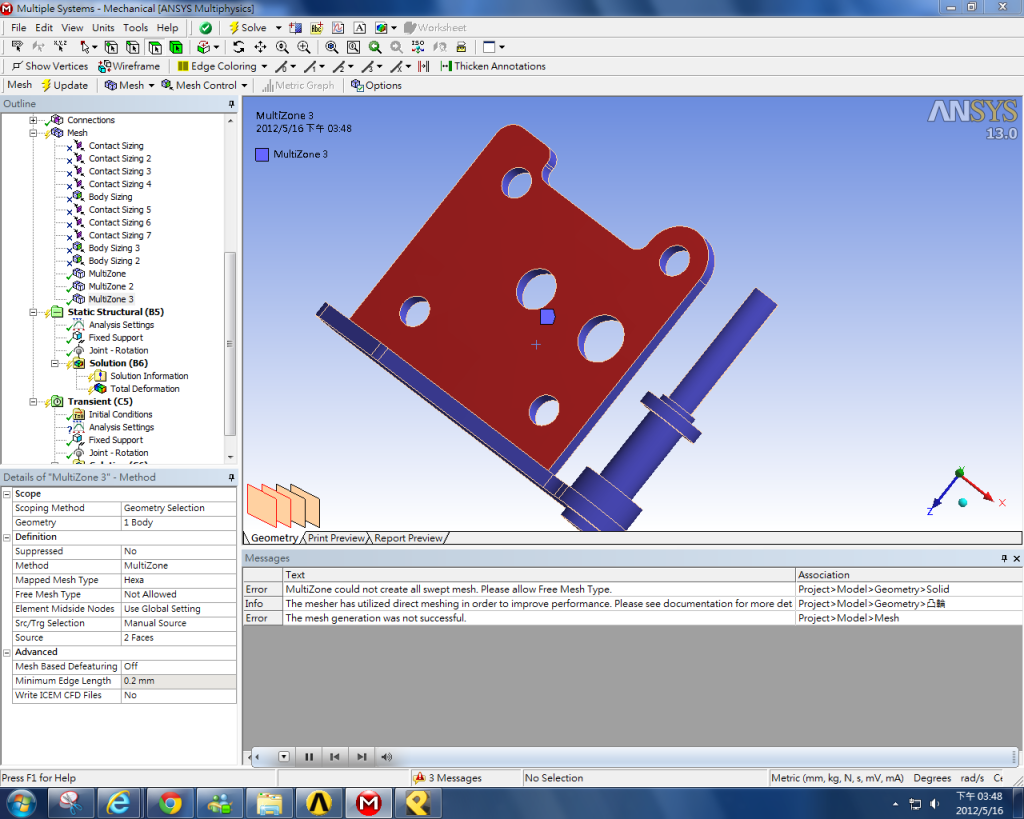Select the Rotate view tool
The height and width of the screenshot is (819, 1024).
(x=238, y=47)
